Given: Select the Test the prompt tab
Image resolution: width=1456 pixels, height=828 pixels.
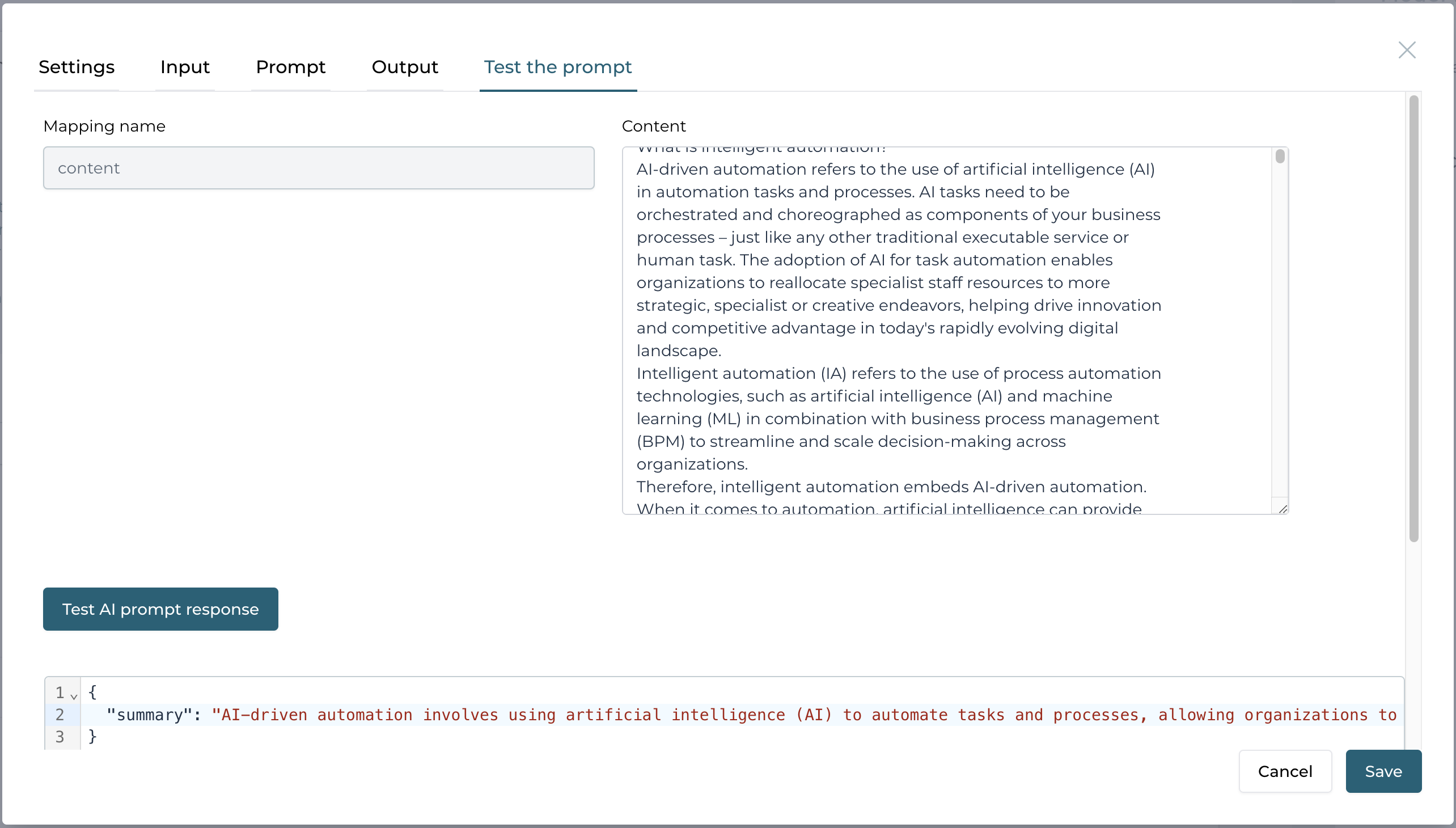Looking at the screenshot, I should [x=558, y=67].
